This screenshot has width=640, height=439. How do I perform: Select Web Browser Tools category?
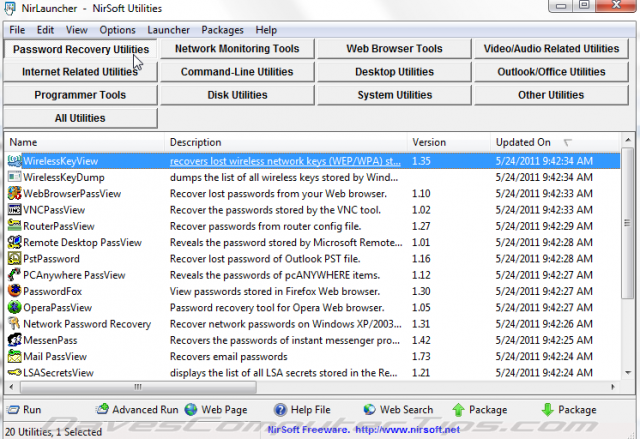(394, 49)
